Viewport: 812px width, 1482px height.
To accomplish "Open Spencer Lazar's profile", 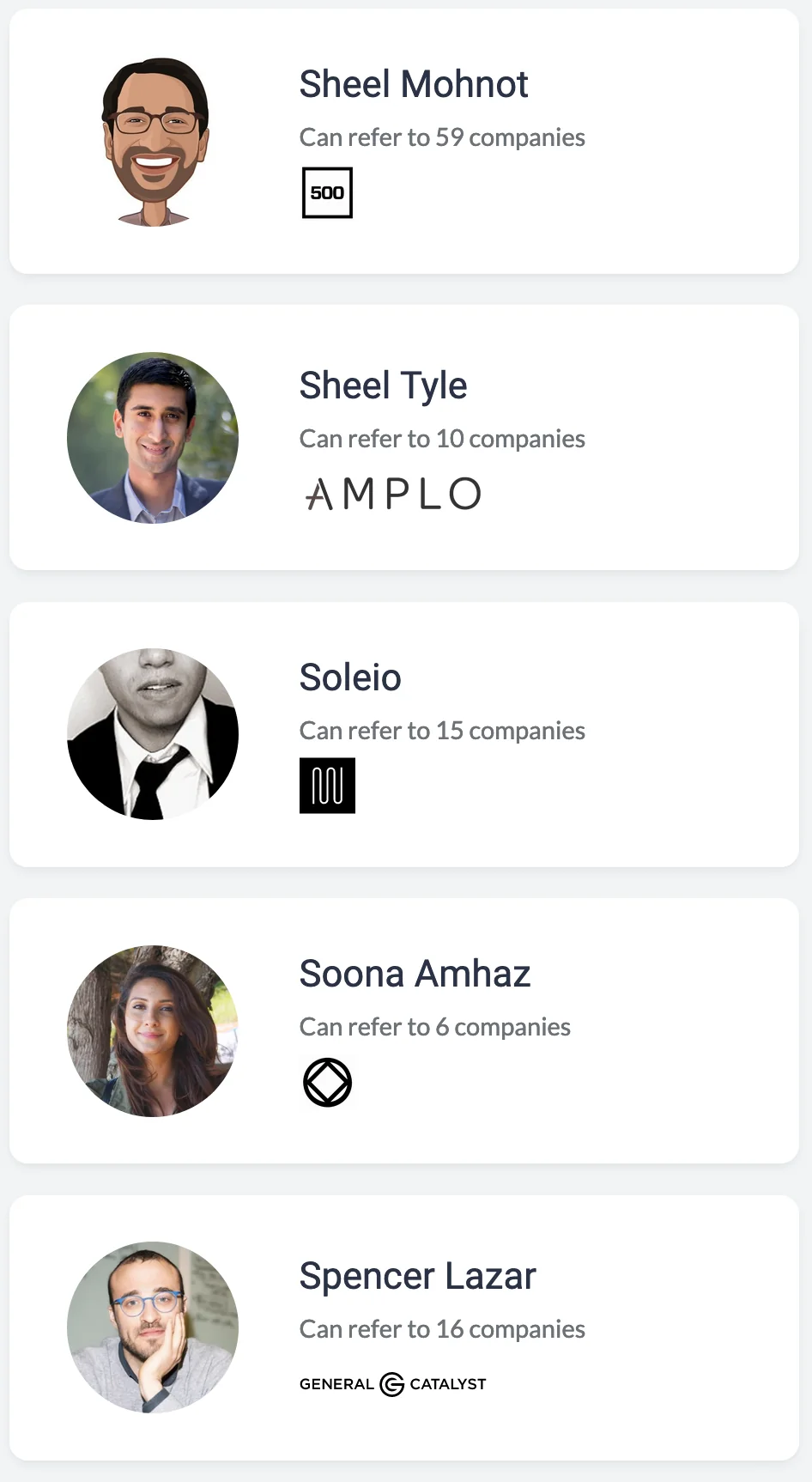I will pyautogui.click(x=416, y=1276).
